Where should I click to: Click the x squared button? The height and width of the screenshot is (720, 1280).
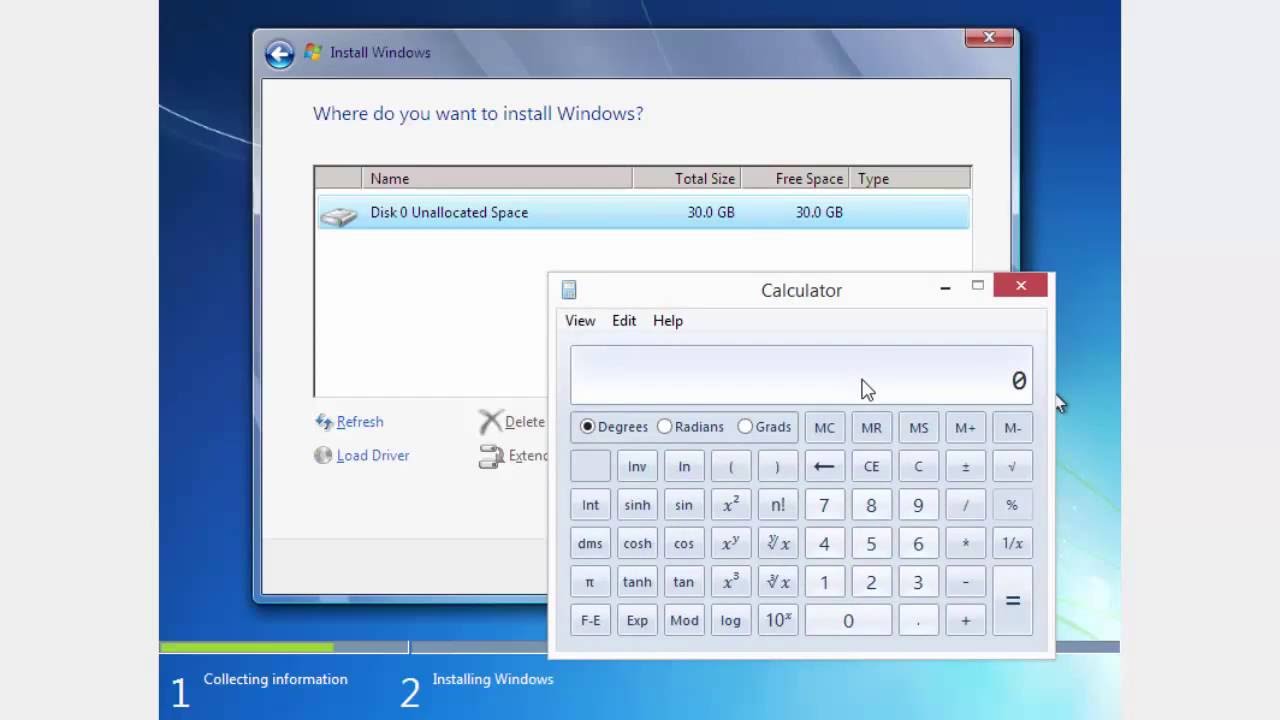731,505
